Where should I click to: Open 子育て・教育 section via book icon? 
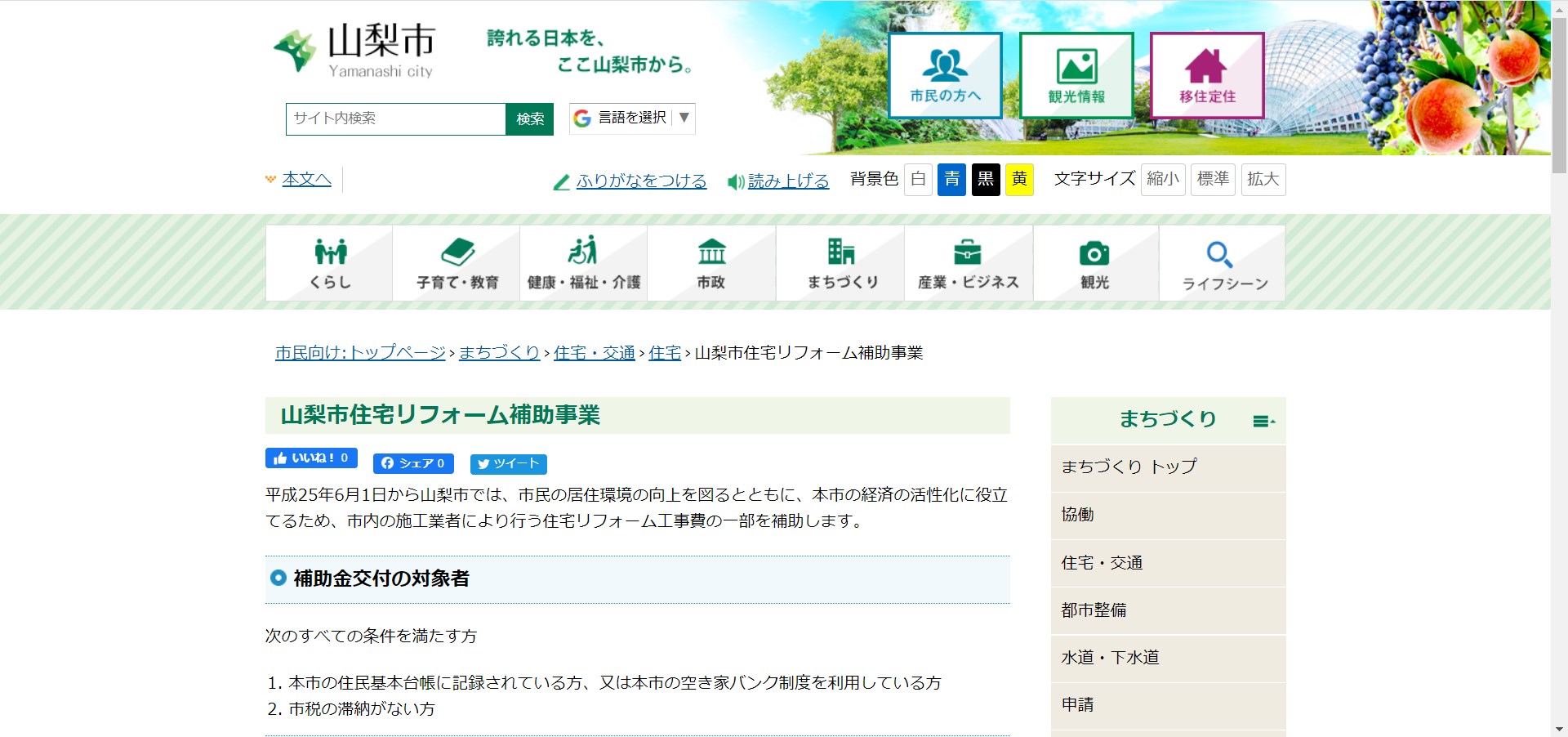coord(457,252)
